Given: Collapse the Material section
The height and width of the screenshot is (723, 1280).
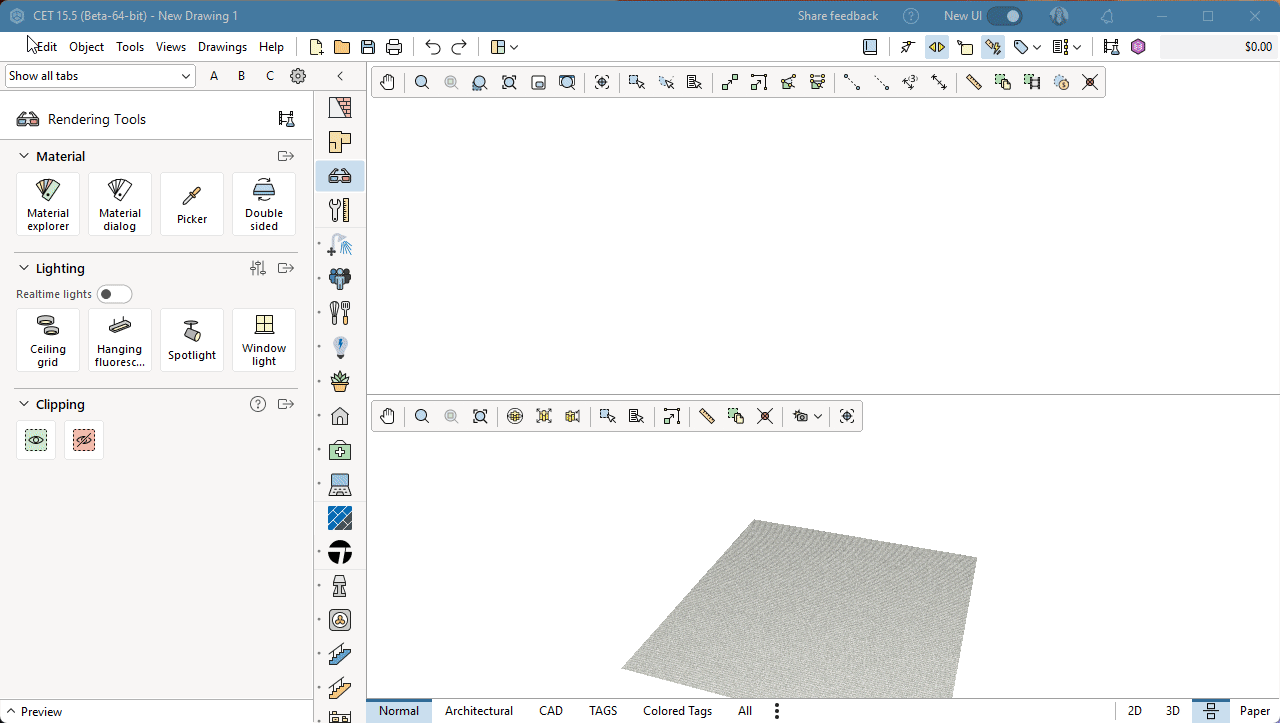Looking at the screenshot, I should coord(24,156).
